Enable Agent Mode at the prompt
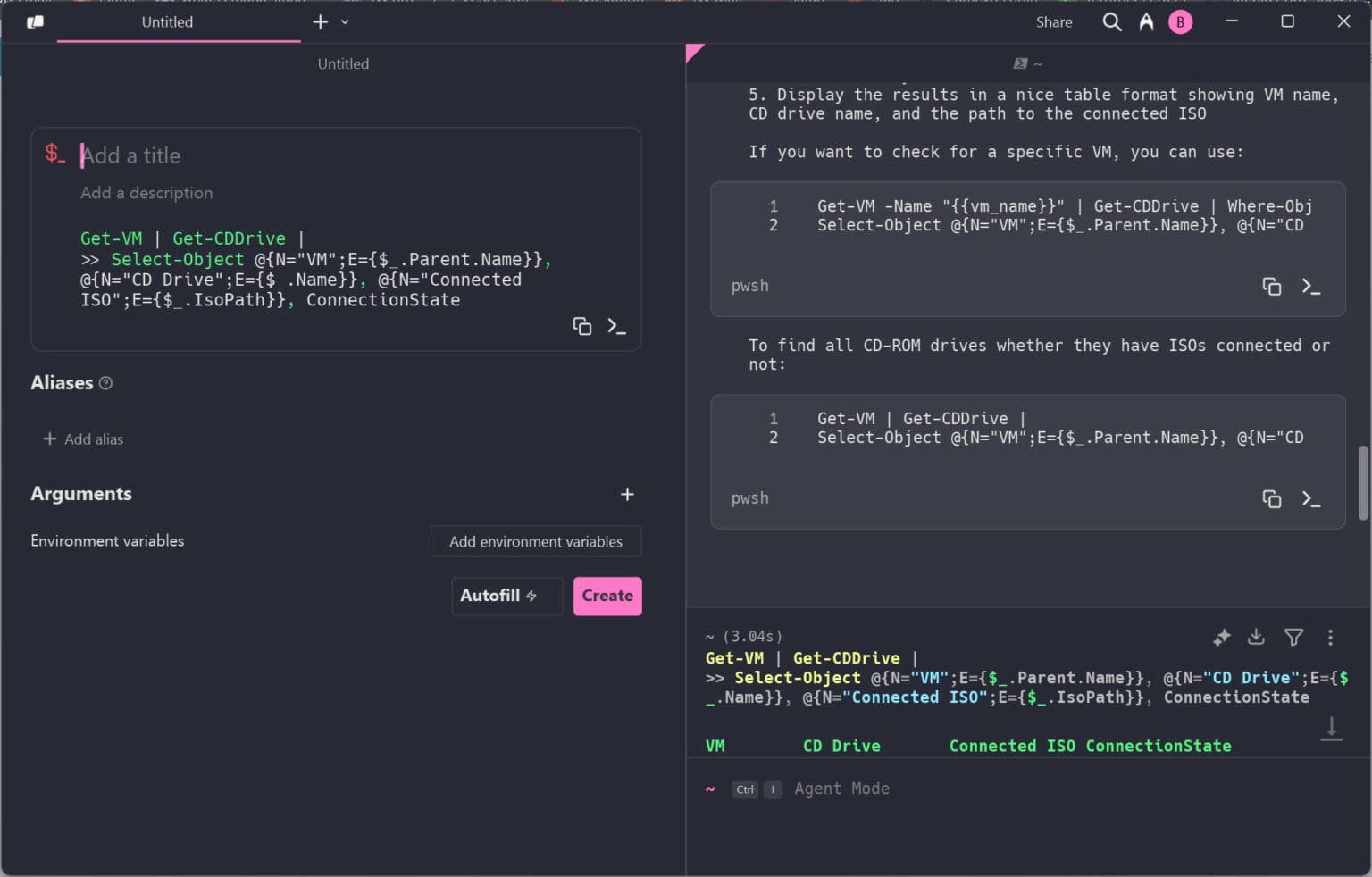This screenshot has height=877, width=1372. [x=841, y=789]
